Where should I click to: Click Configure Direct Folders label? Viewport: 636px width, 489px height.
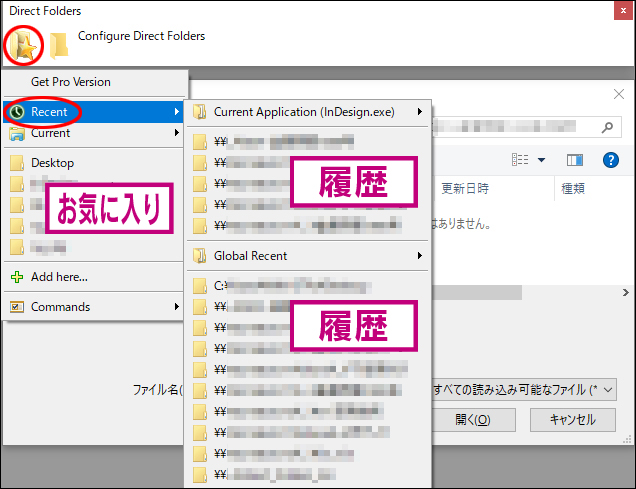pyautogui.click(x=141, y=36)
